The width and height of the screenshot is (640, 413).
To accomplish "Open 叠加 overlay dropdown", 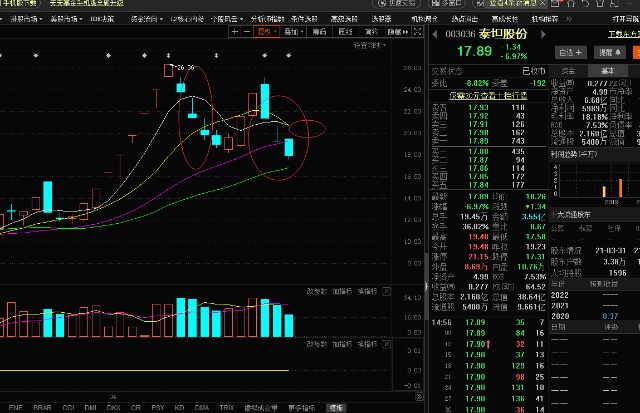I will 294,32.
